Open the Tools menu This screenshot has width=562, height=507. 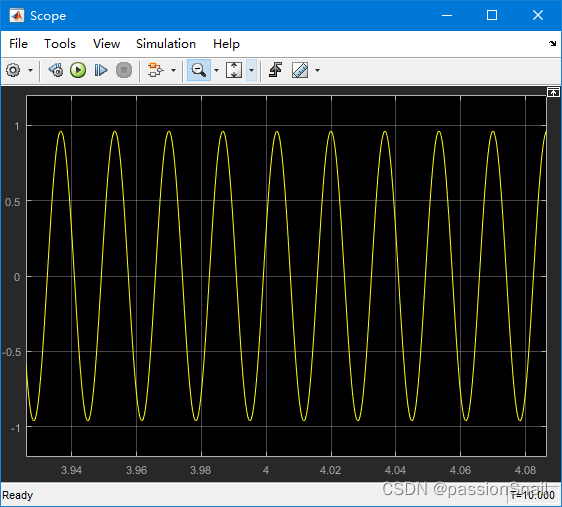point(60,44)
